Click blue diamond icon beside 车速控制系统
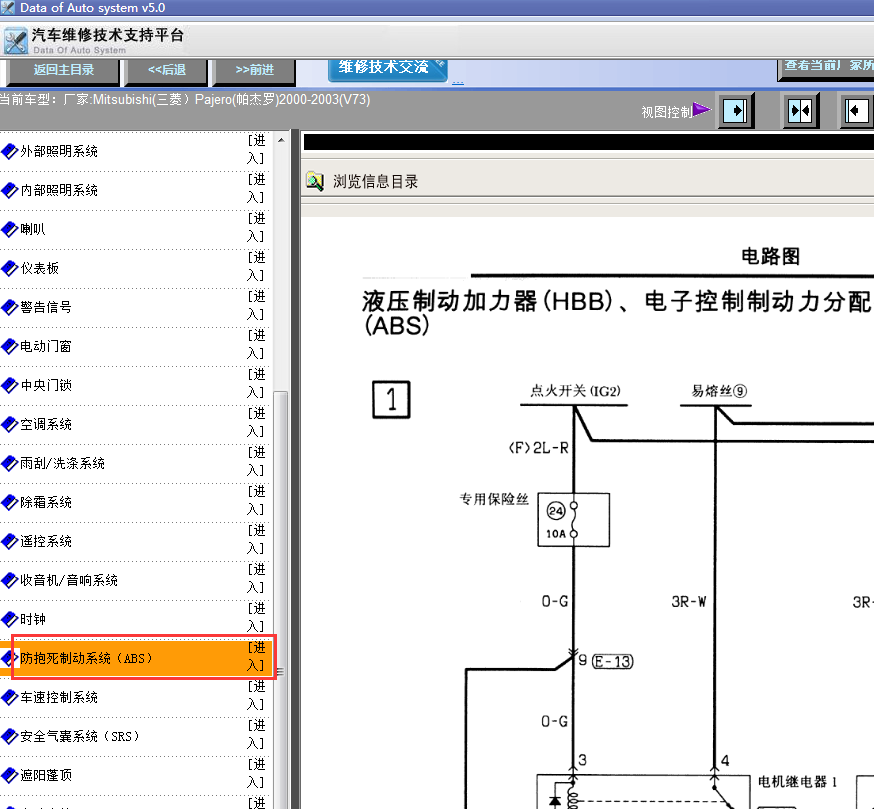 [9, 697]
